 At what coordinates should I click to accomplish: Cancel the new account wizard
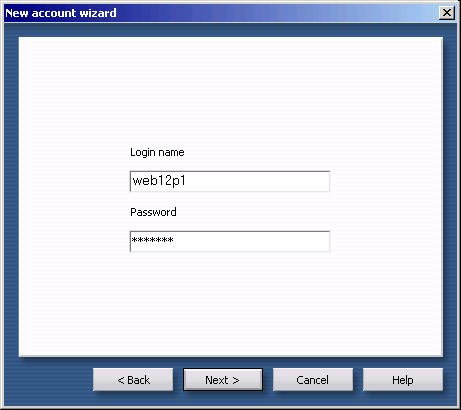pyautogui.click(x=313, y=380)
